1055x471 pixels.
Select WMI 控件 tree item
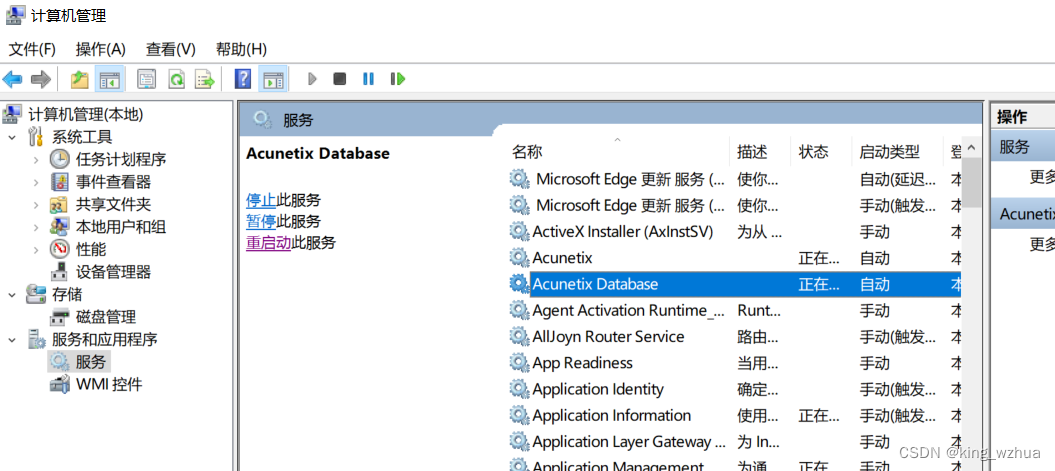coord(109,384)
